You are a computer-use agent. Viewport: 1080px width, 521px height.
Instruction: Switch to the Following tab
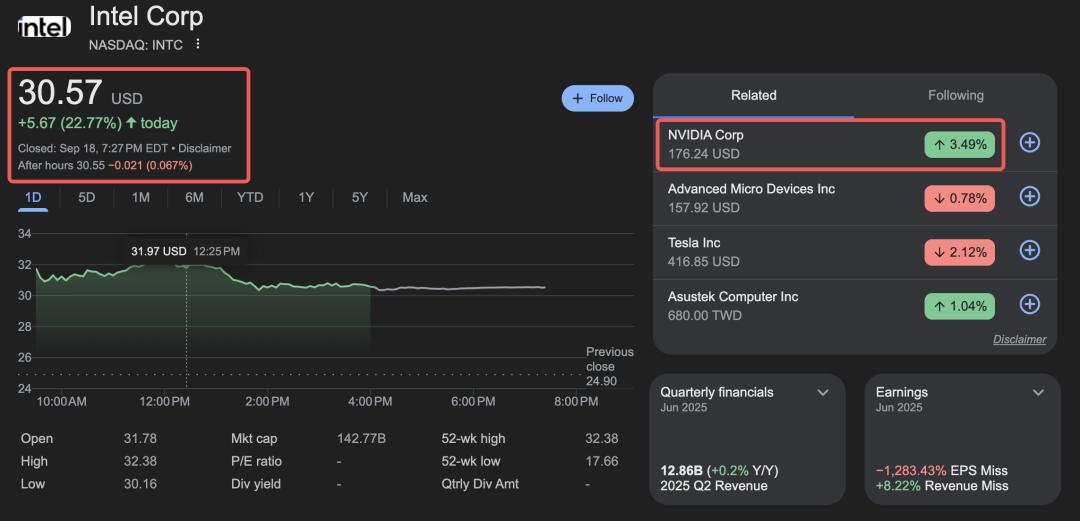(x=955, y=96)
